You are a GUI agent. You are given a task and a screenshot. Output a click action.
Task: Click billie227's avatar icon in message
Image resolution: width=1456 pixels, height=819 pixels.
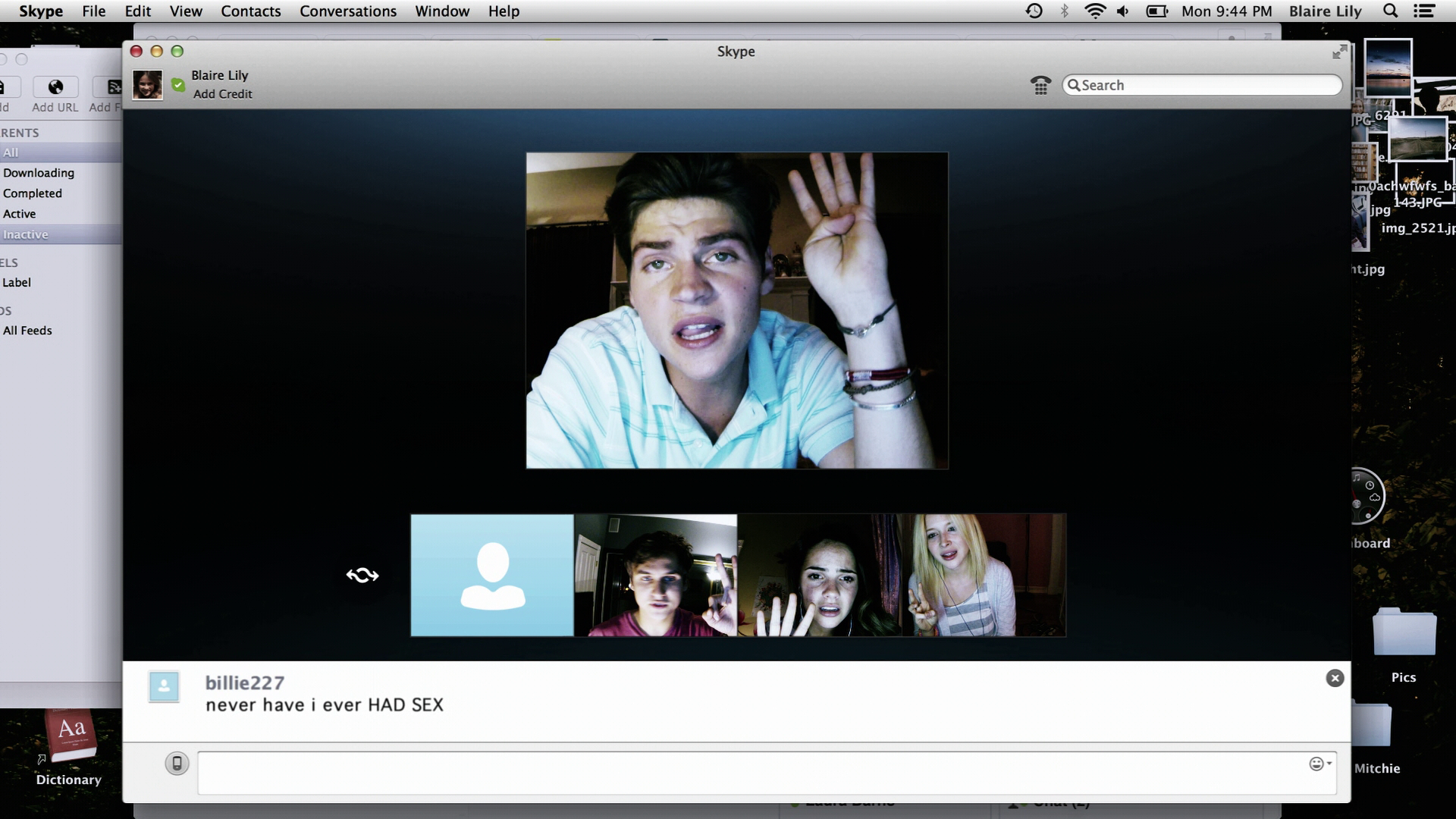(164, 687)
